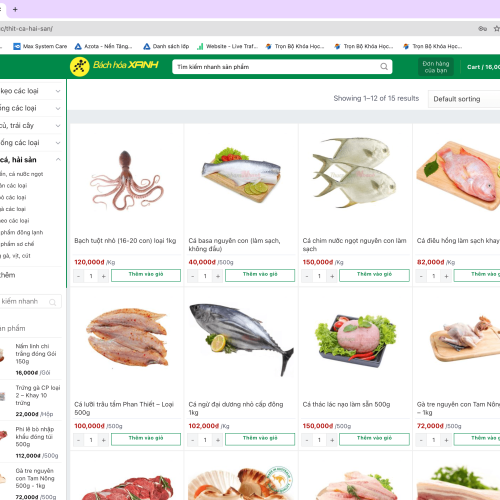Viewport: 500px width, 500px height.
Task: Open 'gà, vịt, cút' subcategory
Action: [15, 256]
